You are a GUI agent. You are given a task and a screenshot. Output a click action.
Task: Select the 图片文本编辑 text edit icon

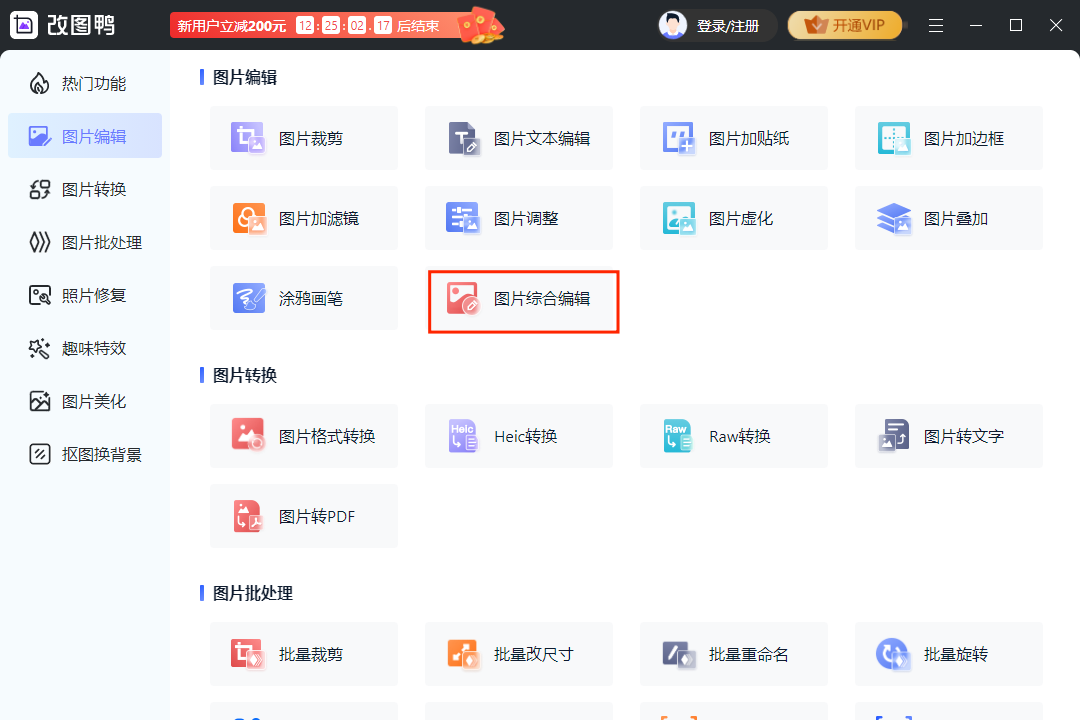click(x=464, y=138)
